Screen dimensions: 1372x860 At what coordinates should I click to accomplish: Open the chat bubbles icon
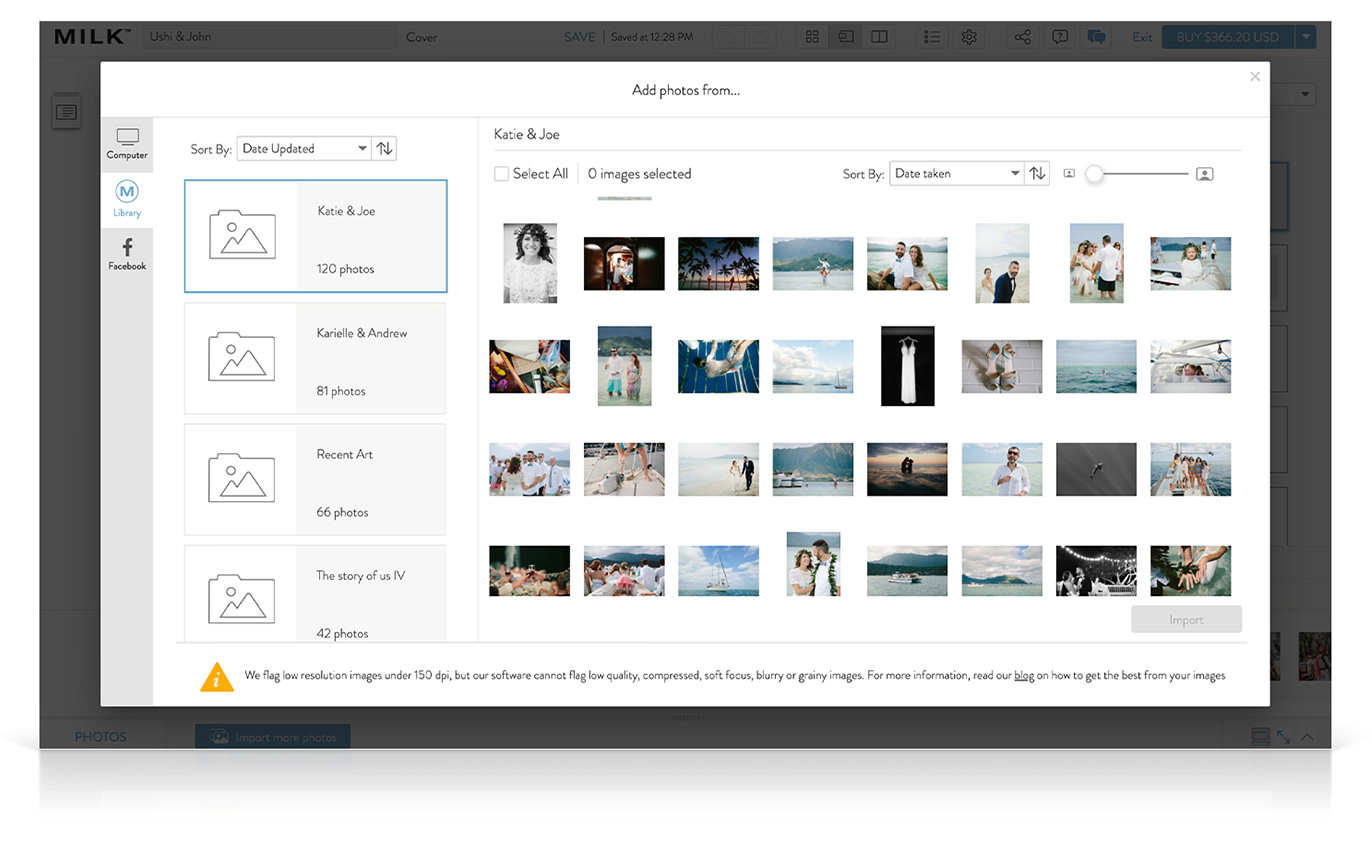[x=1096, y=37]
